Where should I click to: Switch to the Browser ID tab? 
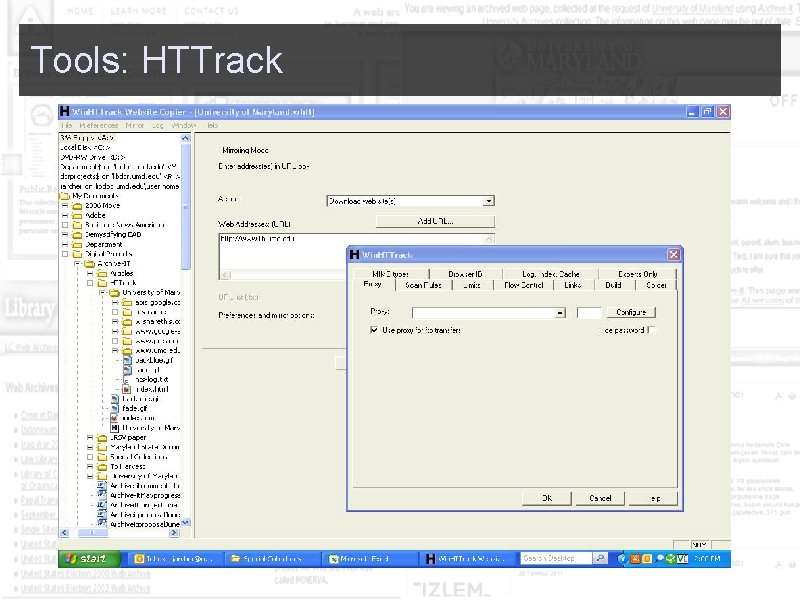465,274
